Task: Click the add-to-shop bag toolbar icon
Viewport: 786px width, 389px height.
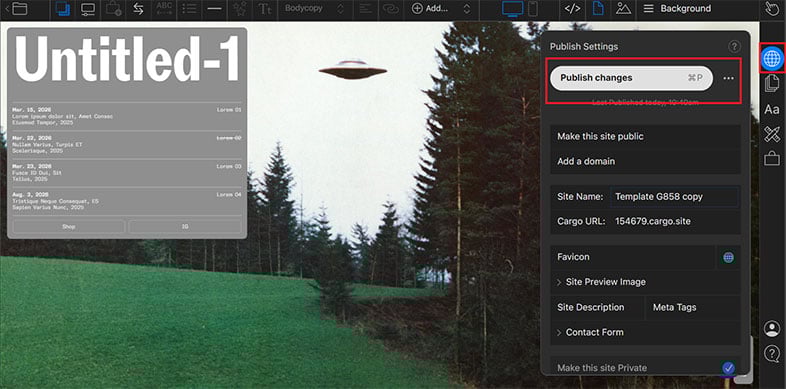Action: [x=113, y=9]
